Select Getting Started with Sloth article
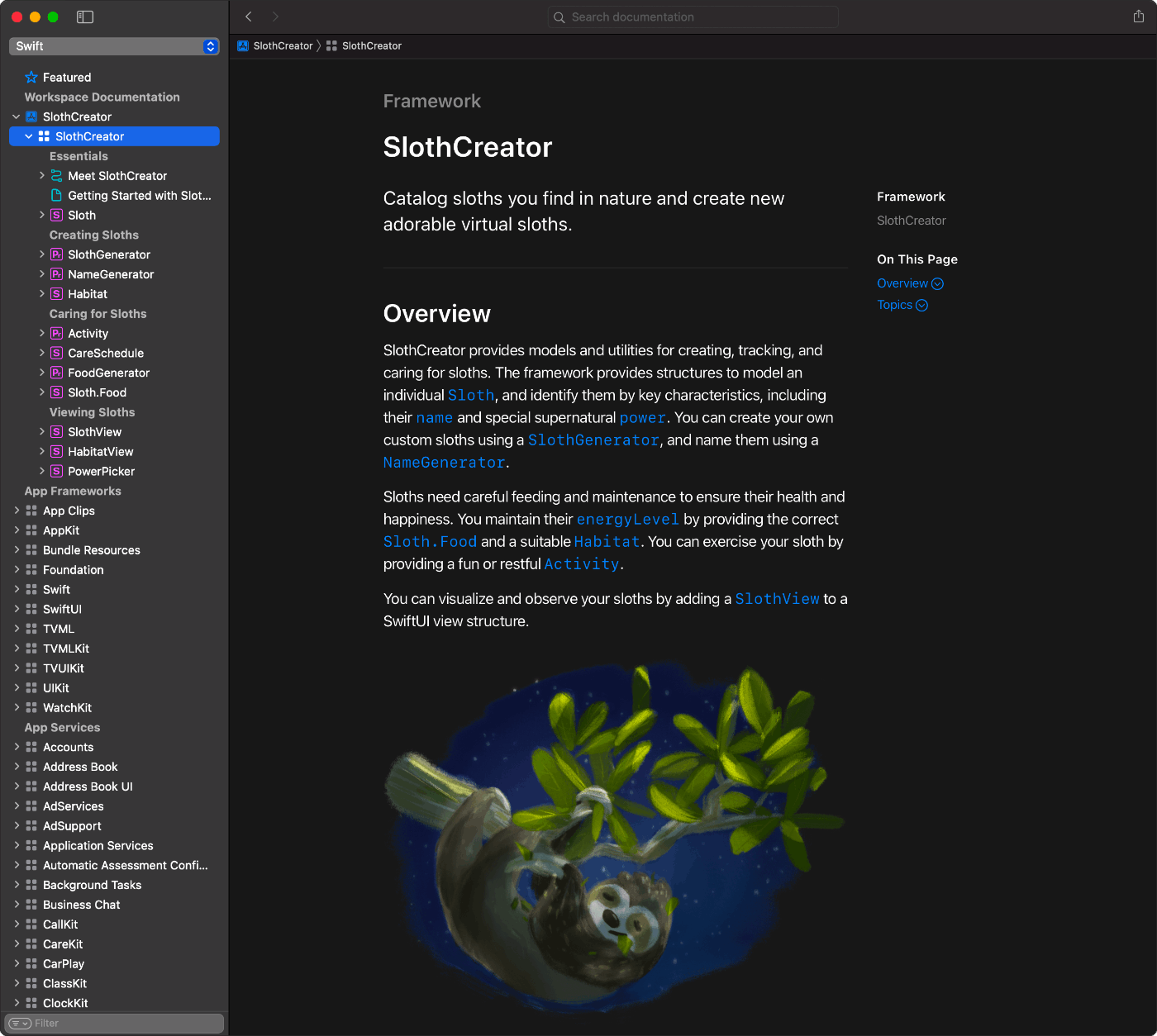1157x1036 pixels. pos(114,196)
